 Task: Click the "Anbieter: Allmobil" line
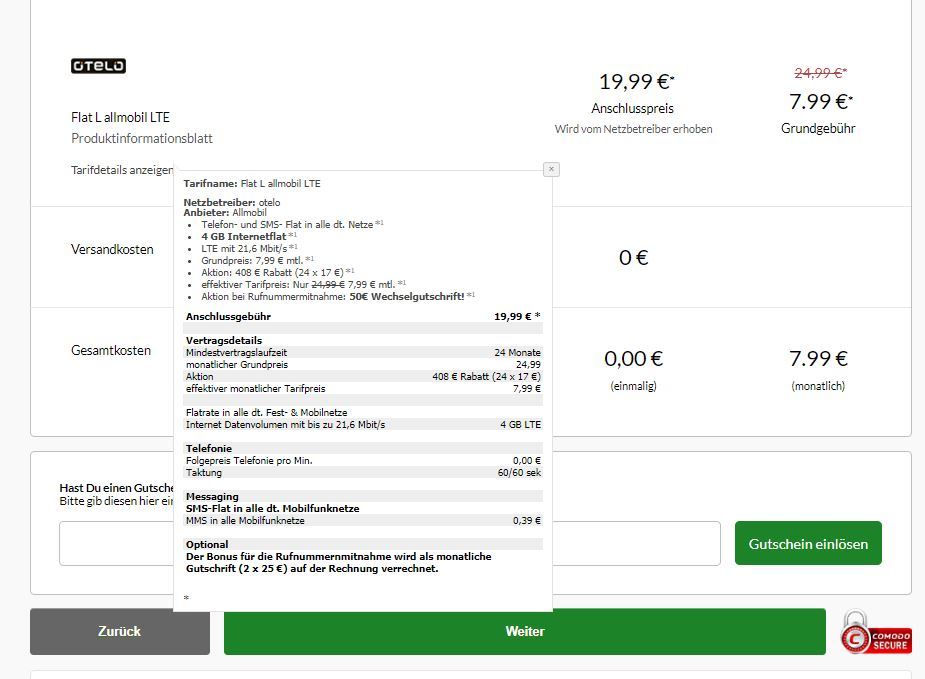pyautogui.click(x=225, y=212)
